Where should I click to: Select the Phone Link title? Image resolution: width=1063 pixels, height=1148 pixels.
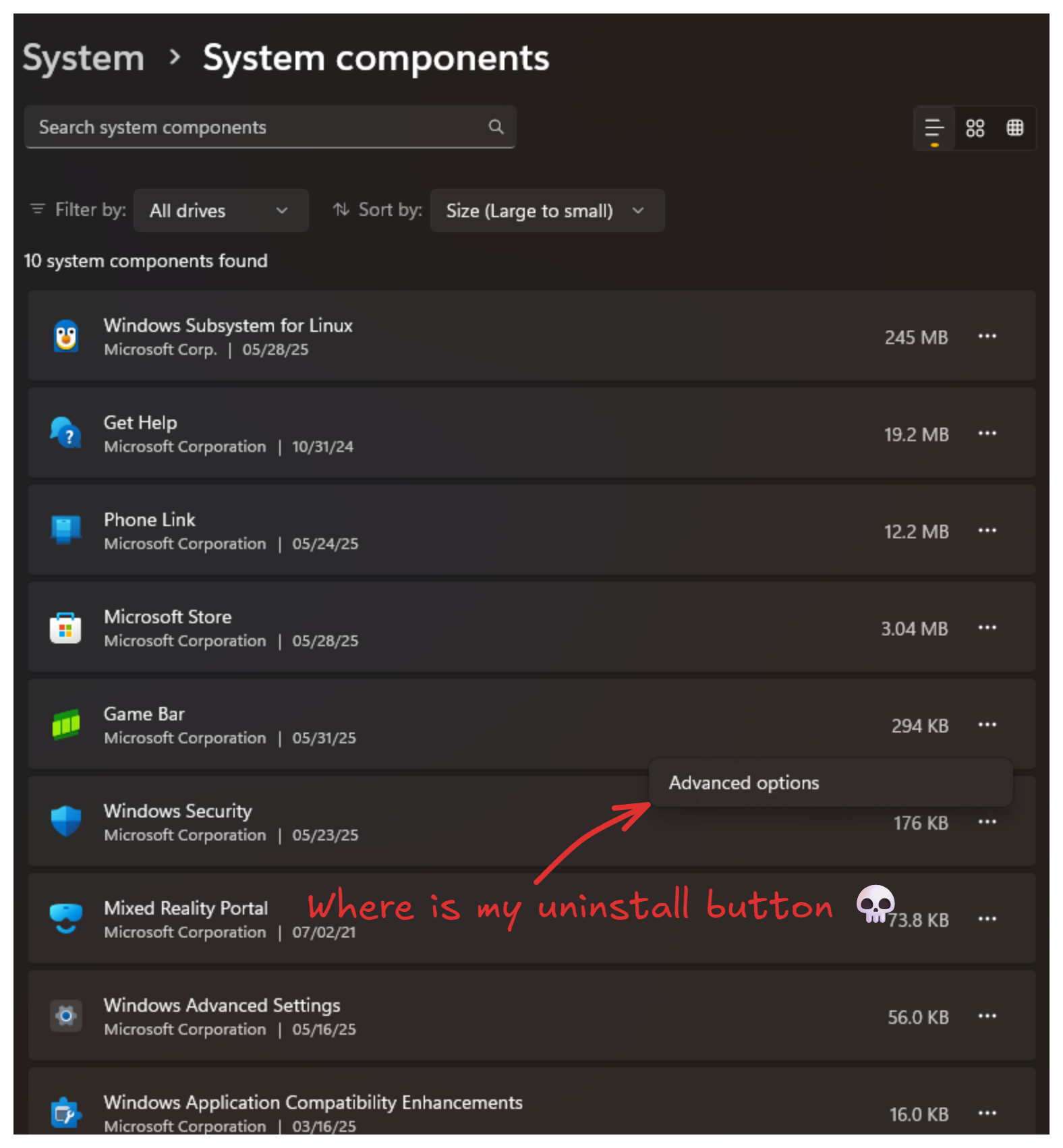tap(150, 519)
